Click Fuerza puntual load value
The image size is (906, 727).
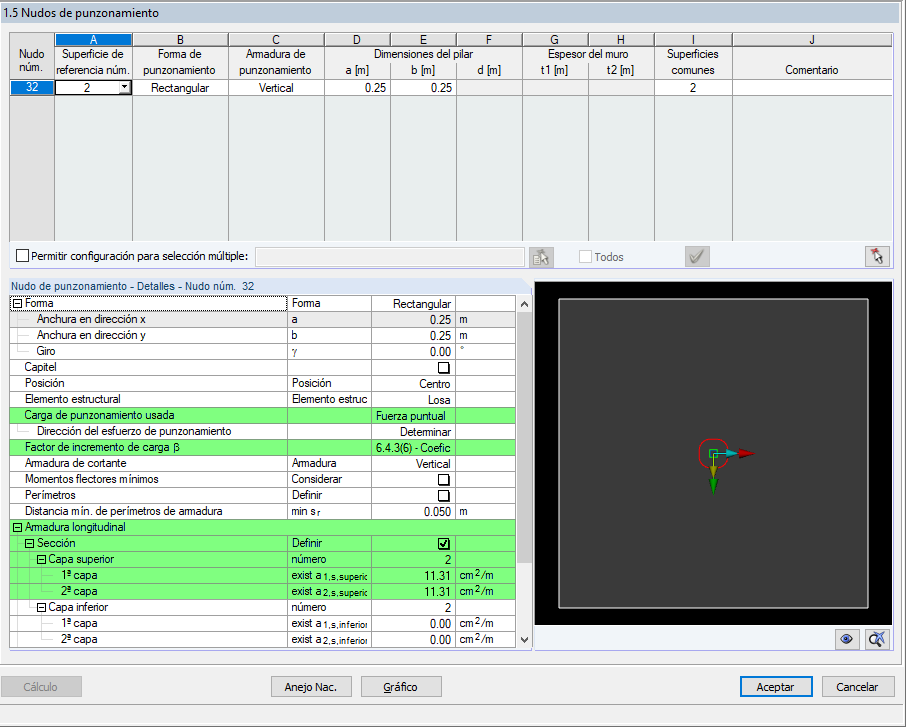pos(413,416)
